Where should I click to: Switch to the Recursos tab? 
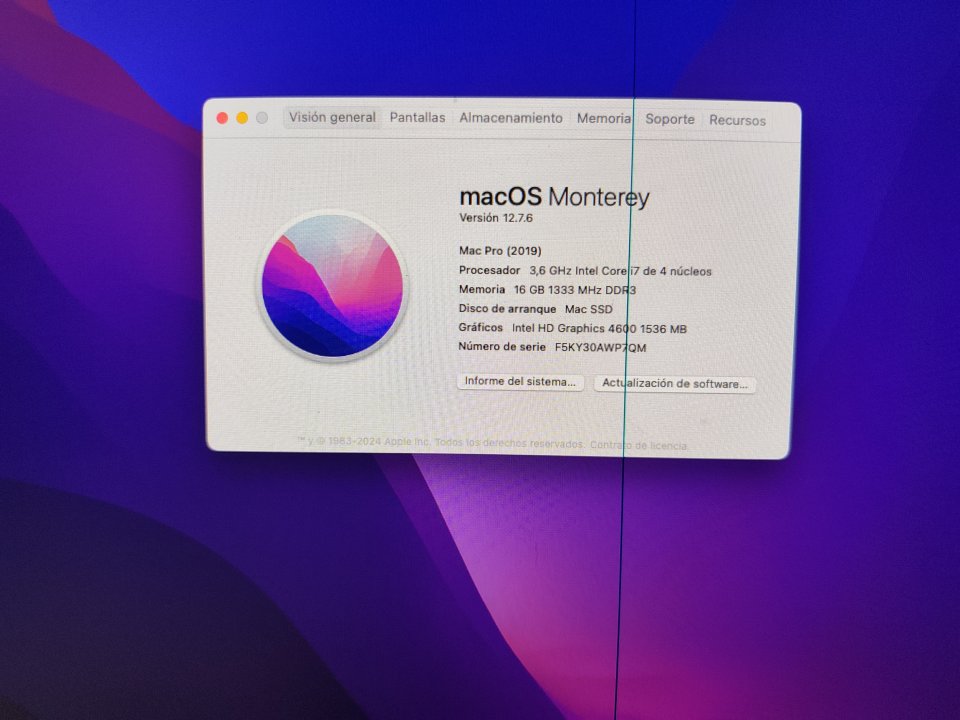[738, 121]
